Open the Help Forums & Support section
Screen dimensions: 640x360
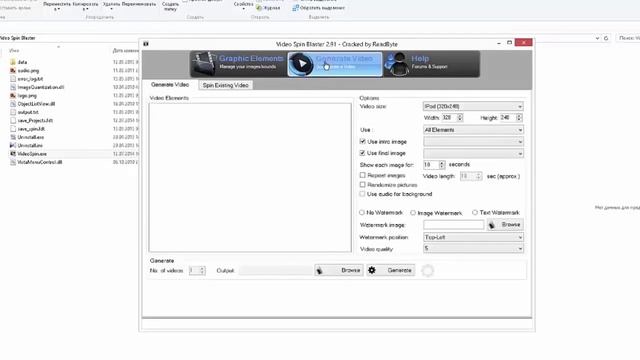pos(431,64)
